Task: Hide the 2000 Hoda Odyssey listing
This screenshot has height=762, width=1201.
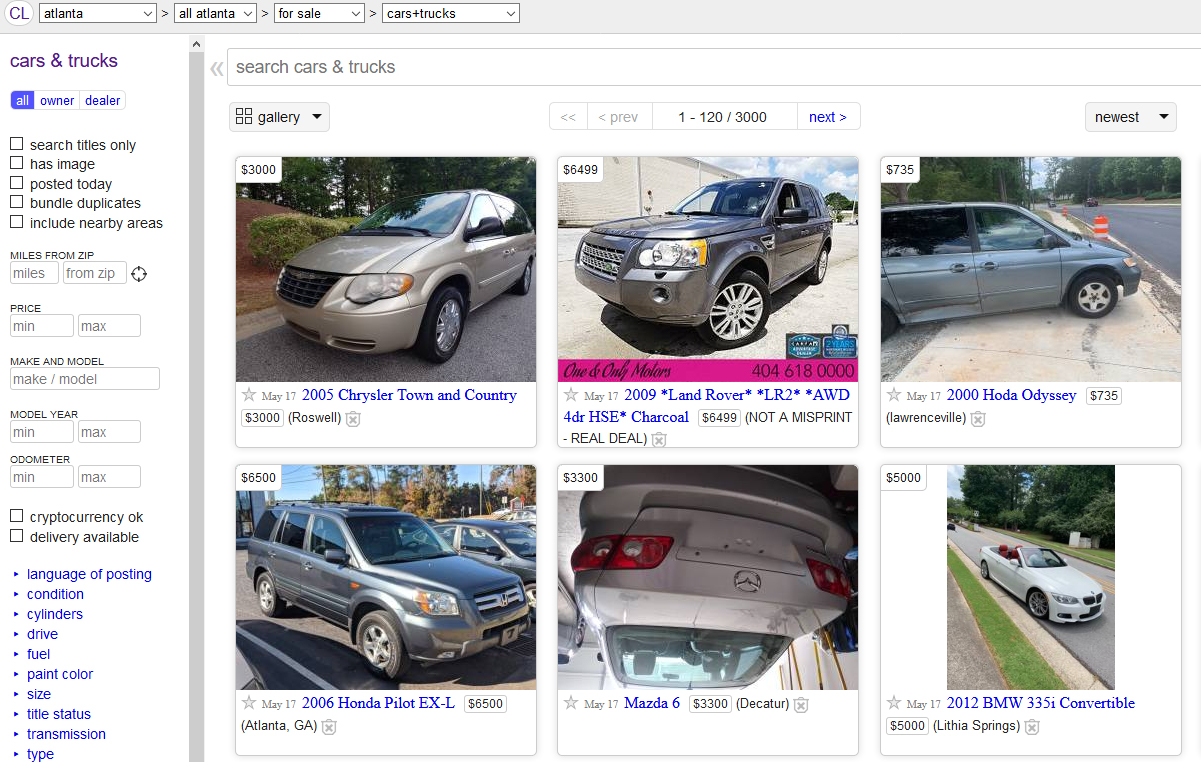Action: click(978, 419)
